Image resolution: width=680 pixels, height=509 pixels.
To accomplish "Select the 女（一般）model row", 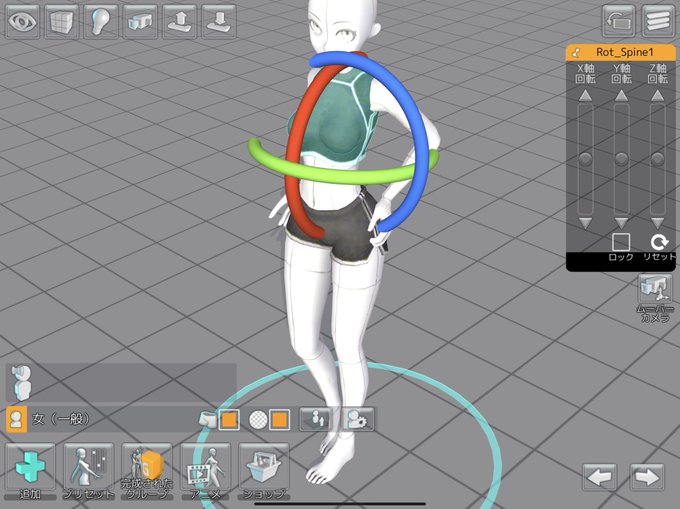I will [x=104, y=419].
